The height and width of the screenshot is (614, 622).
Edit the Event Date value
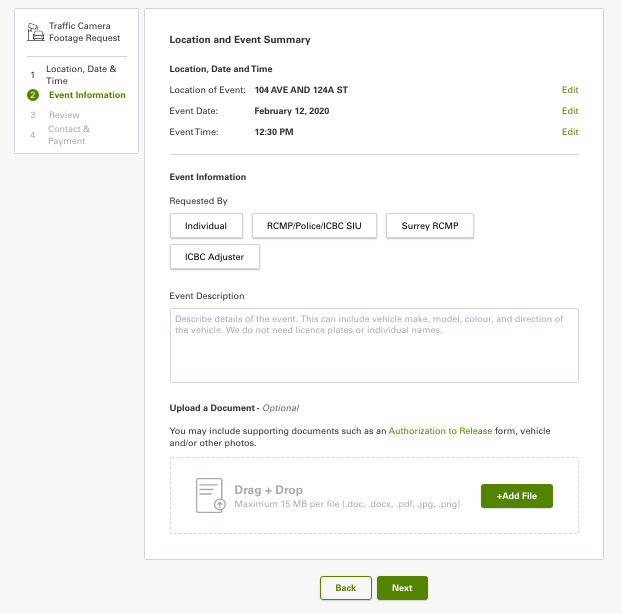point(569,111)
